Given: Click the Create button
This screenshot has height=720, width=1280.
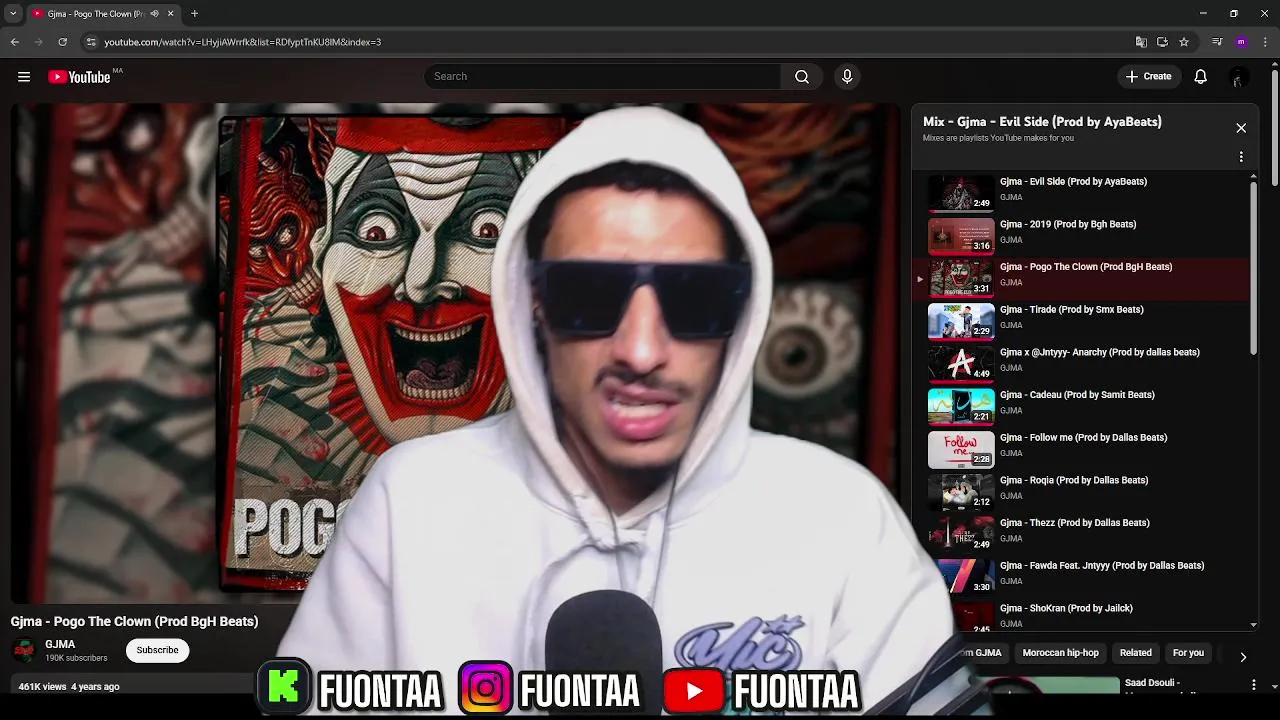Looking at the screenshot, I should pos(1148,77).
